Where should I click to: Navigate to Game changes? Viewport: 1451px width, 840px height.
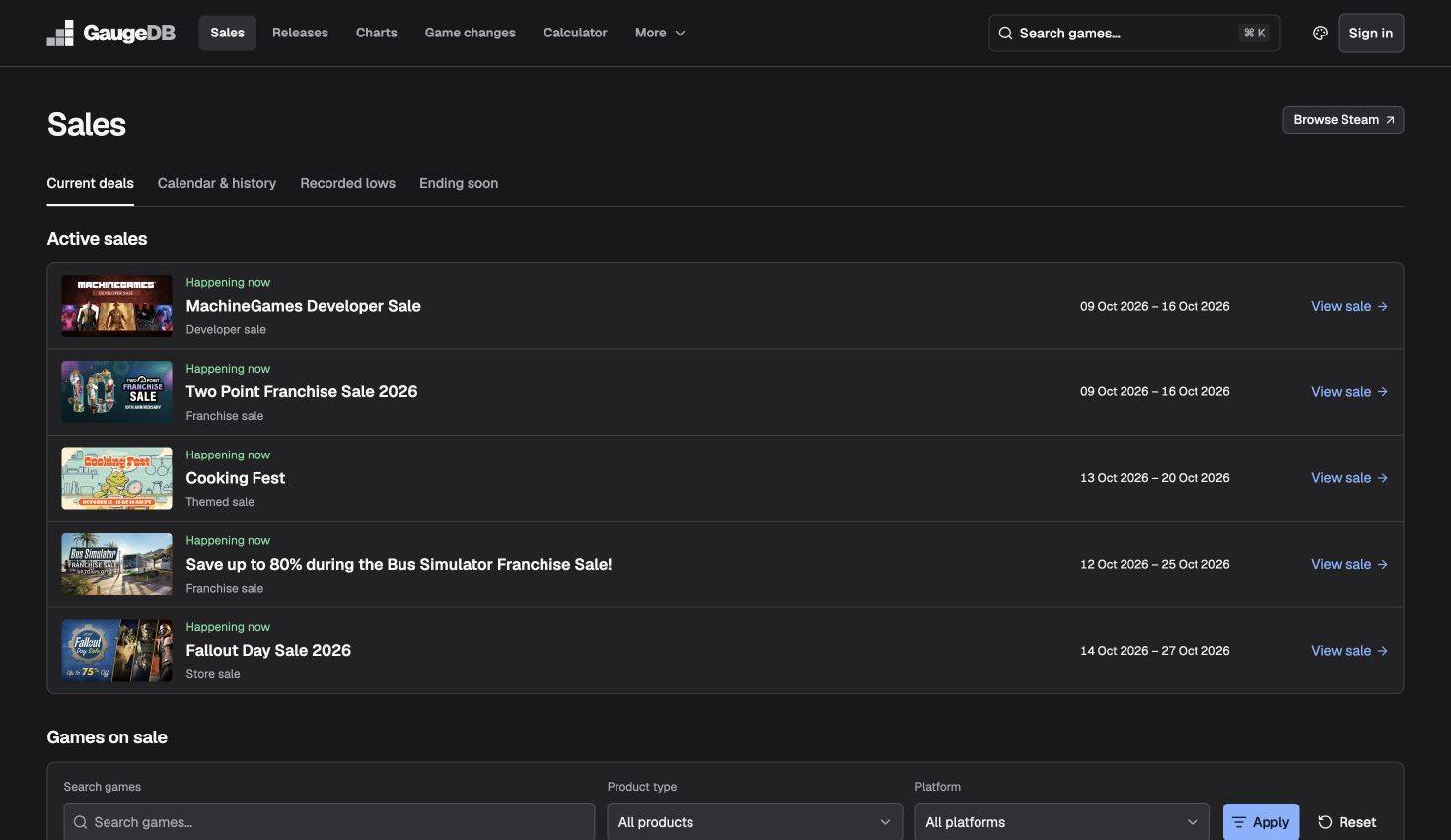point(471,33)
